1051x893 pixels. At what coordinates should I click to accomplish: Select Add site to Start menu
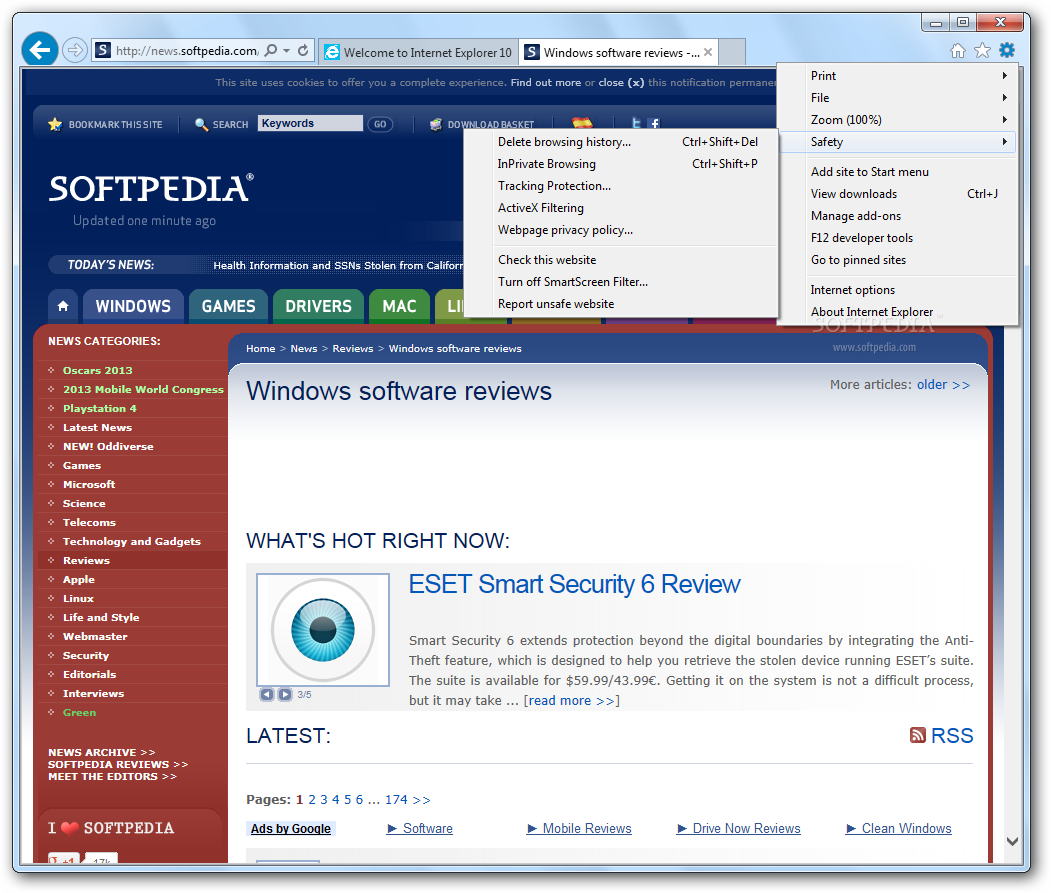[897, 172]
